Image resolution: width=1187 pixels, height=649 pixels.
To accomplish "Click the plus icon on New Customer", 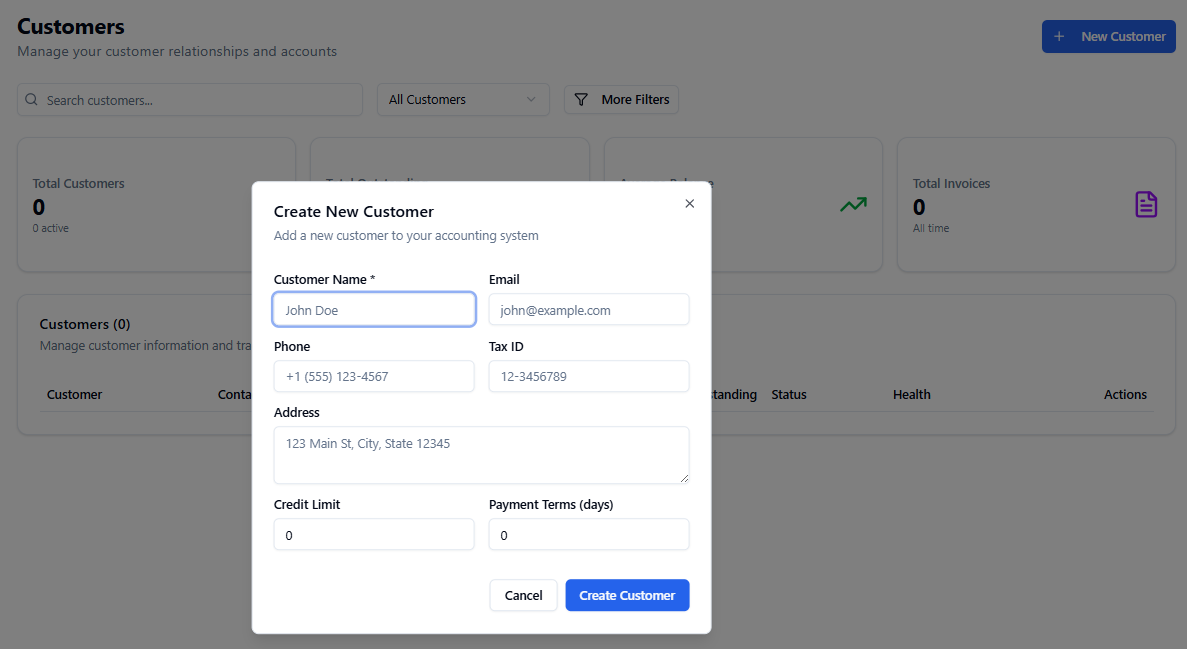I will (x=1059, y=37).
